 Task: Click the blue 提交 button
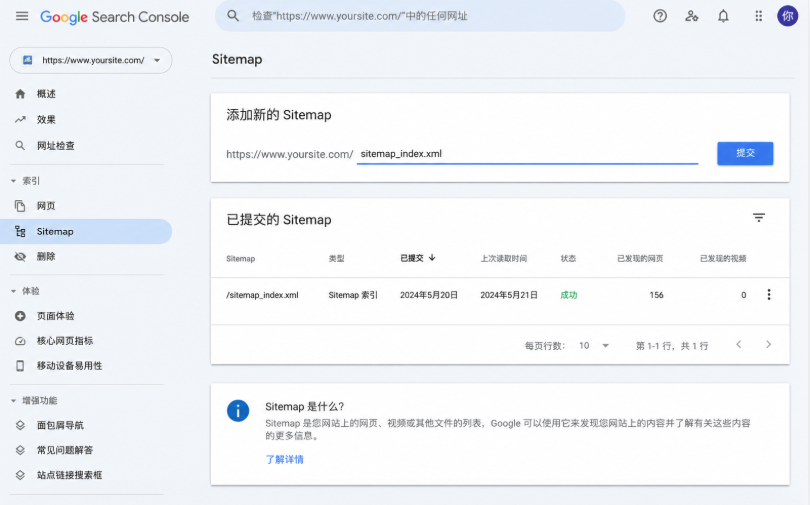(745, 153)
